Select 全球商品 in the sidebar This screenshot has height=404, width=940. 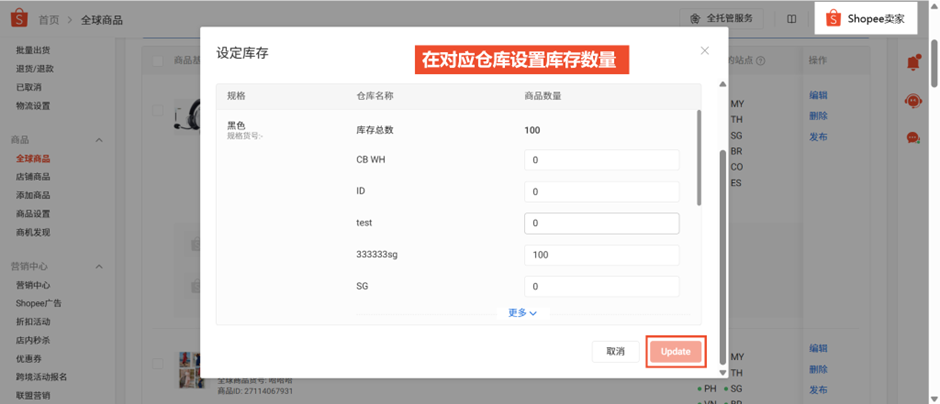tap(33, 159)
